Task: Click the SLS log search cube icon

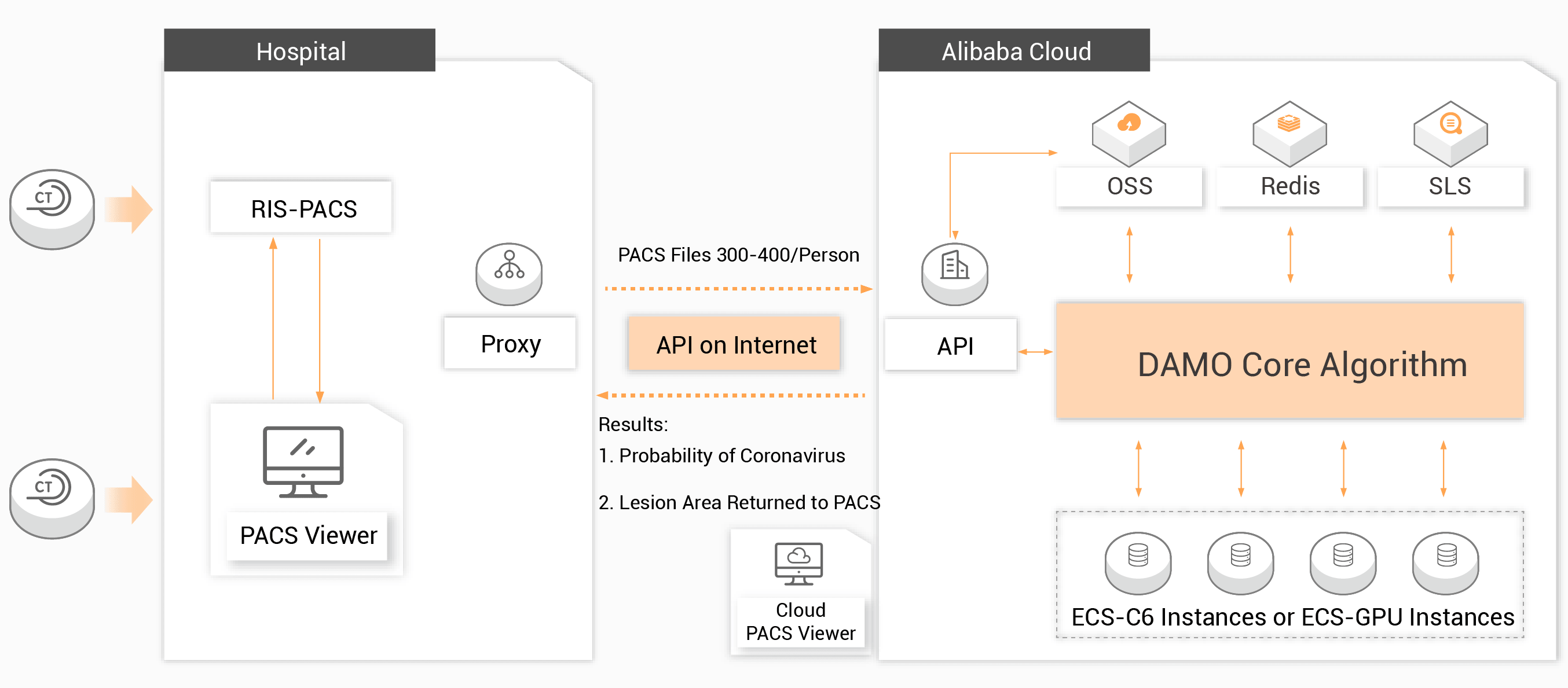Action: click(1450, 133)
